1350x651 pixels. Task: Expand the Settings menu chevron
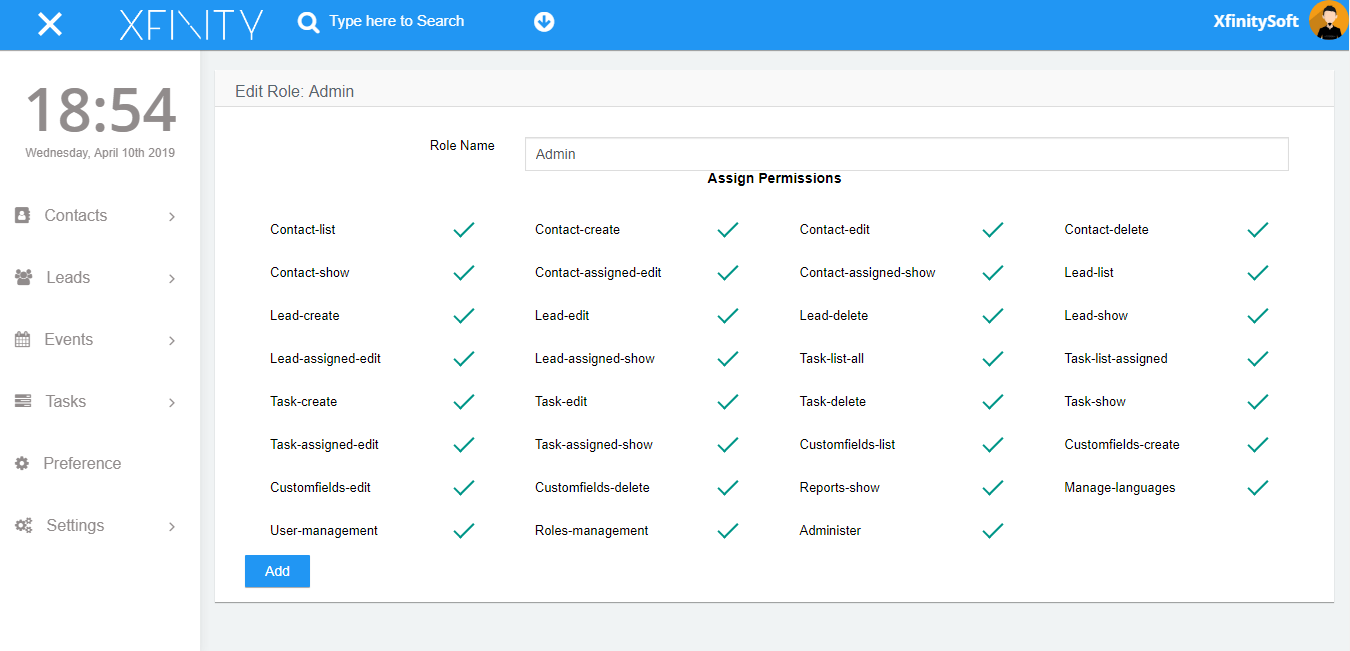click(x=170, y=525)
